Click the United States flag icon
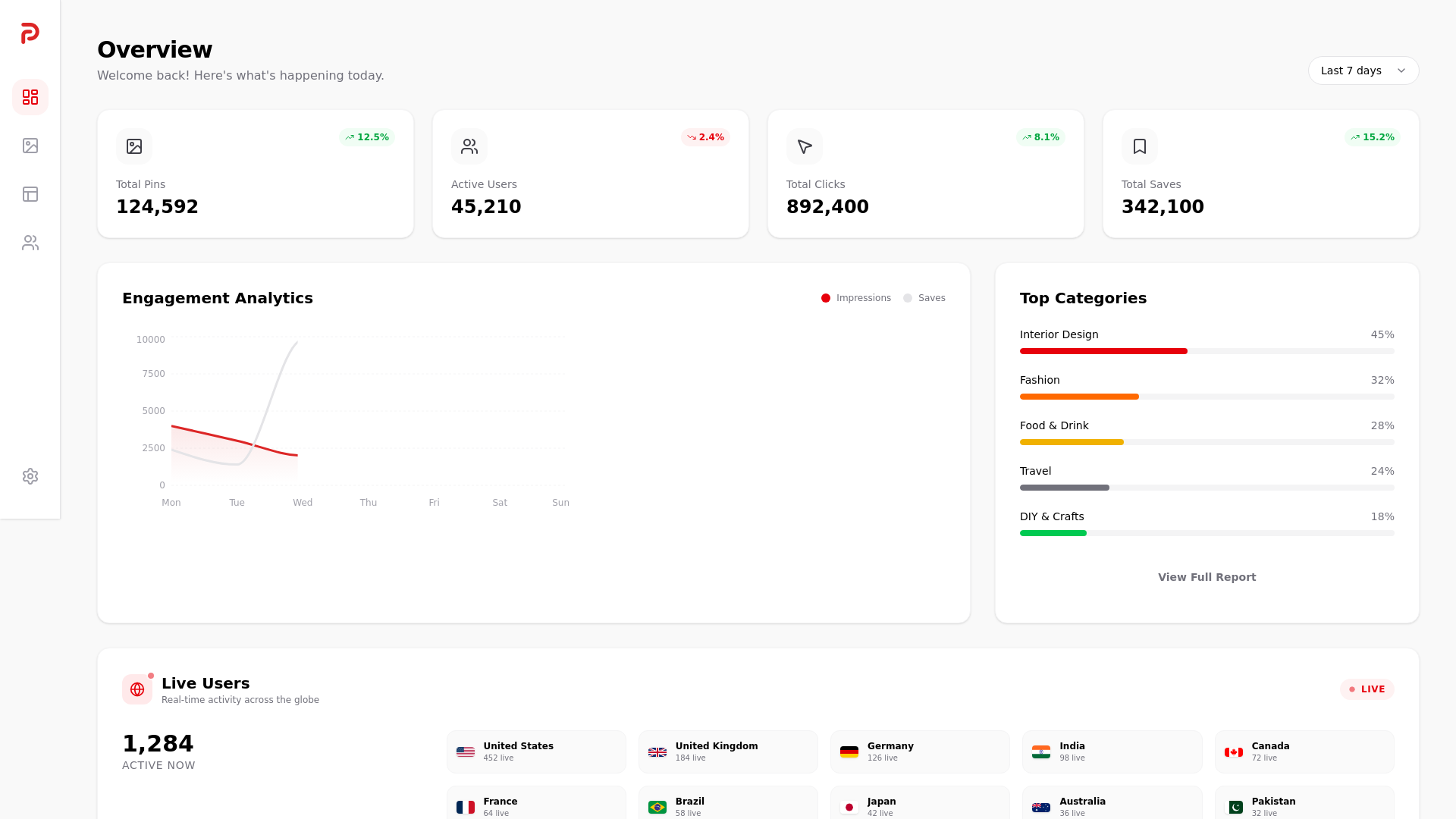Screen dimensions: 1456x819 click(466, 752)
